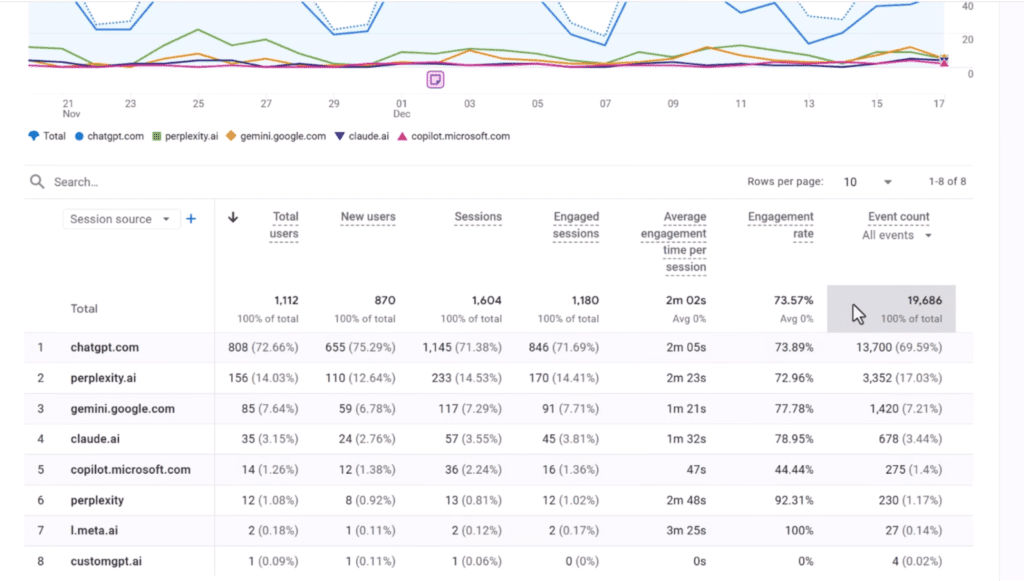Click the descending sort arrow icon
Viewport: 1024px width, 581px height.
pos(233,217)
